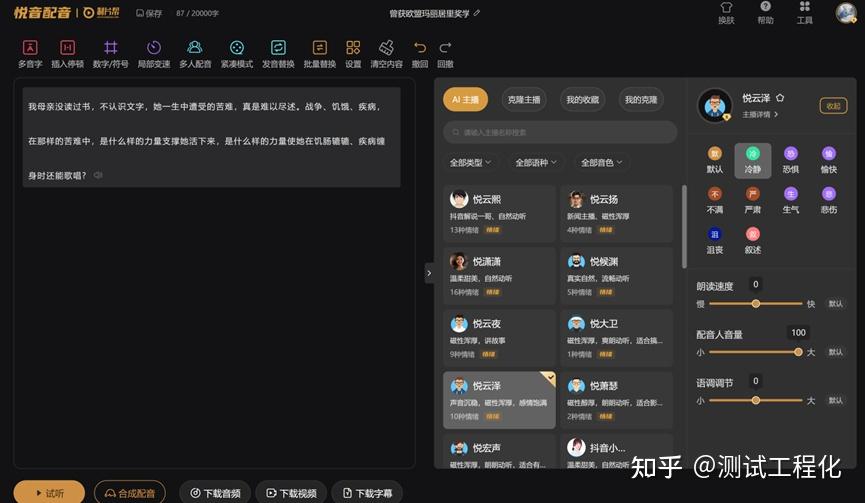Reset 语调调节 with its 默认 button
The image size is (865, 503).
(835, 400)
